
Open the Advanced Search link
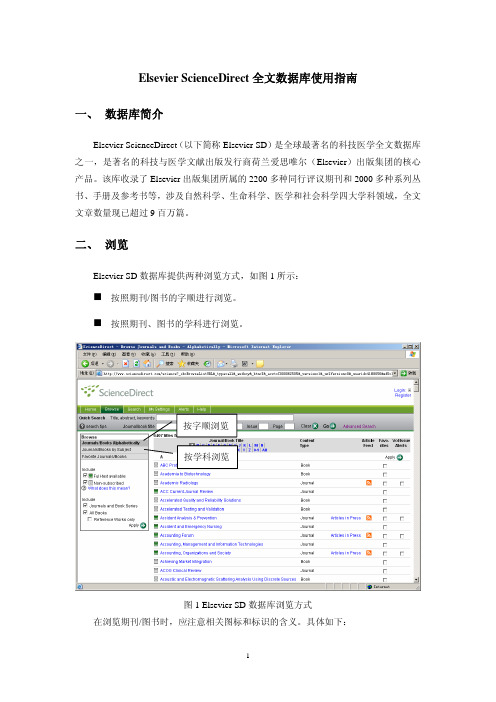click(359, 426)
